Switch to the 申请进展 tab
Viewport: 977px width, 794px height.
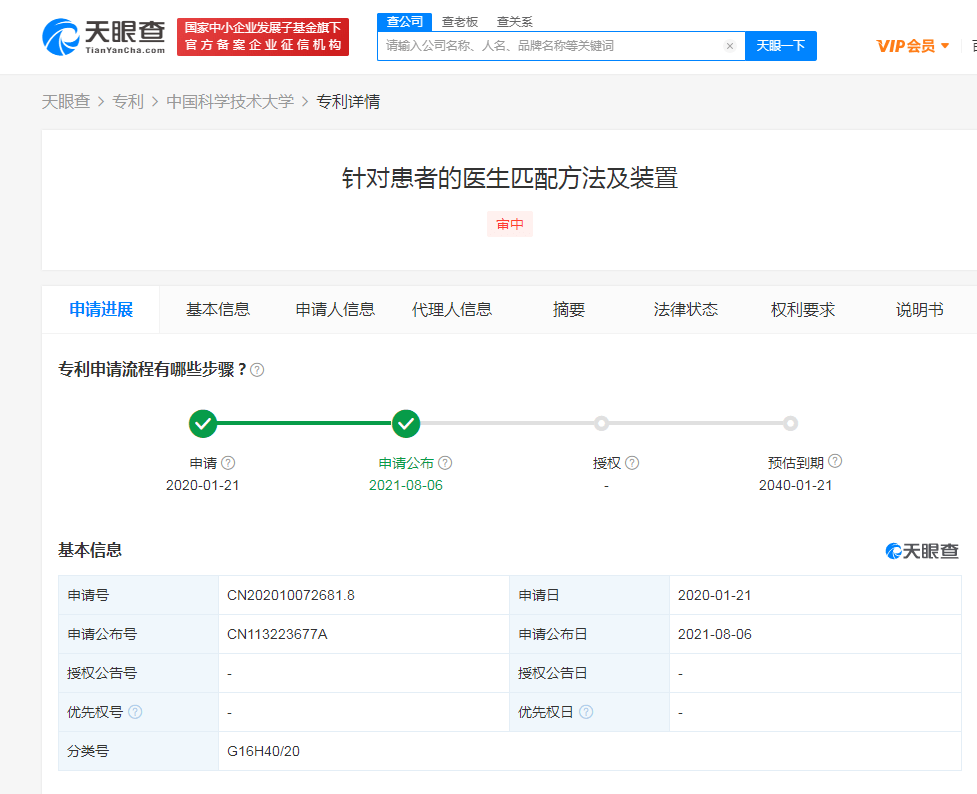pyautogui.click(x=101, y=310)
